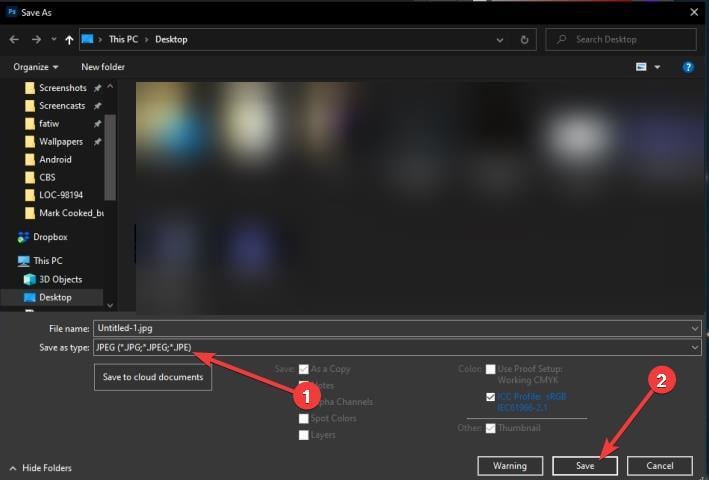Select This PC in the navigation pane
Image resolution: width=709 pixels, height=480 pixels.
pos(47,261)
